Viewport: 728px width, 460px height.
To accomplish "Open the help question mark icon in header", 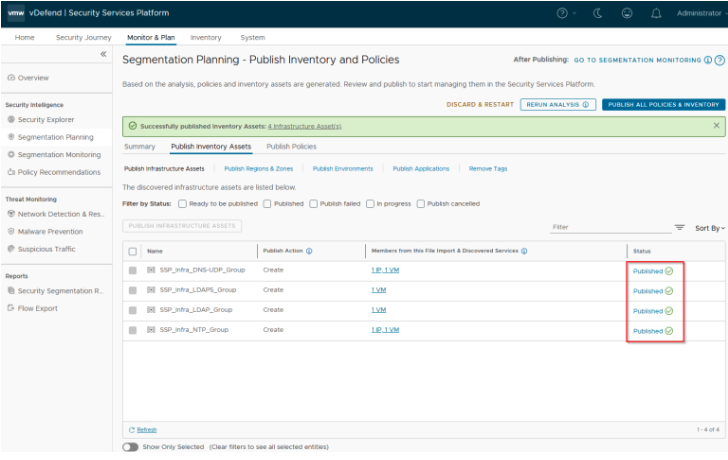I will (x=563, y=14).
